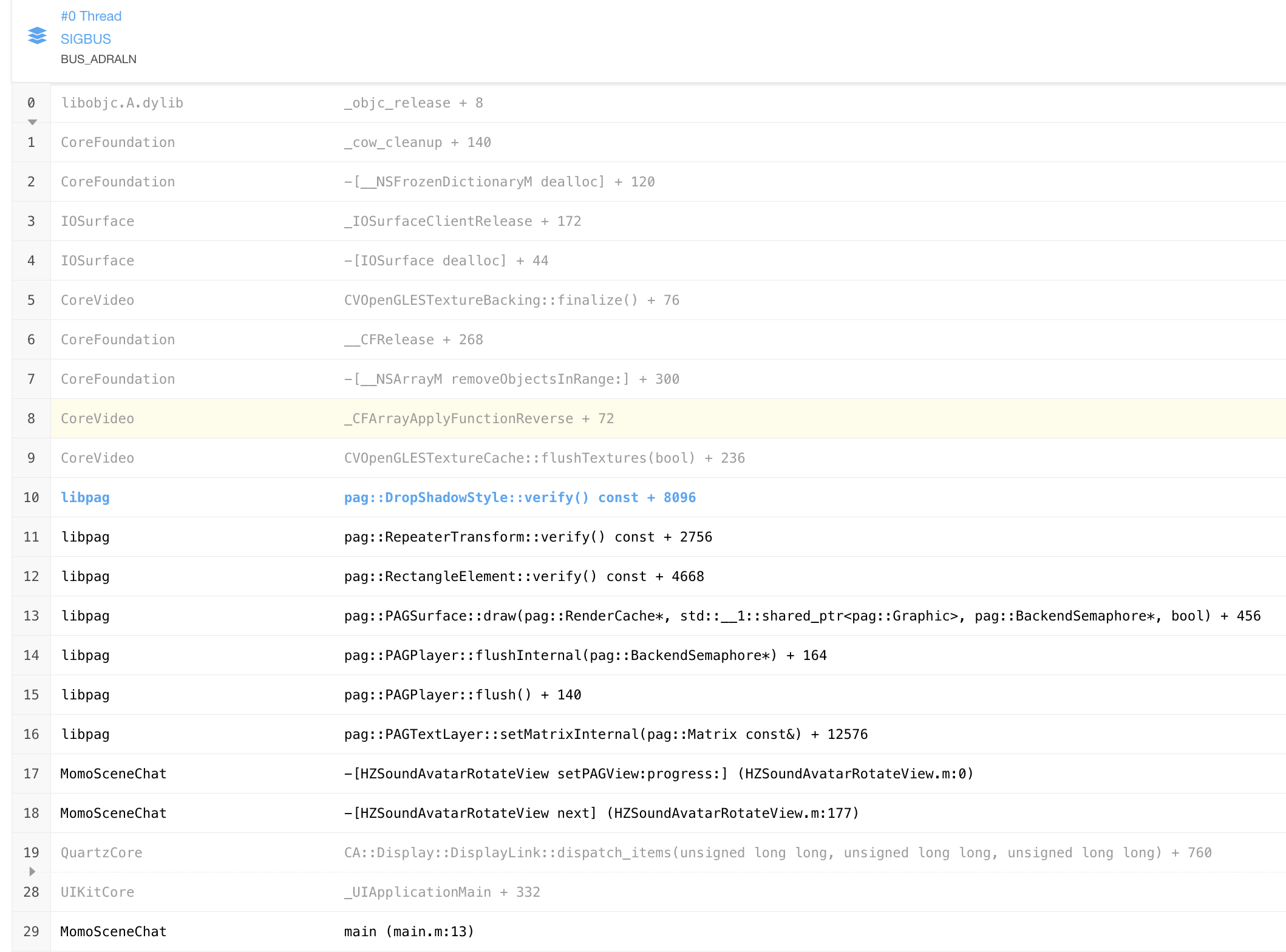
Task: Collapse frames below frame 0 using the down triangle
Action: tap(32, 121)
